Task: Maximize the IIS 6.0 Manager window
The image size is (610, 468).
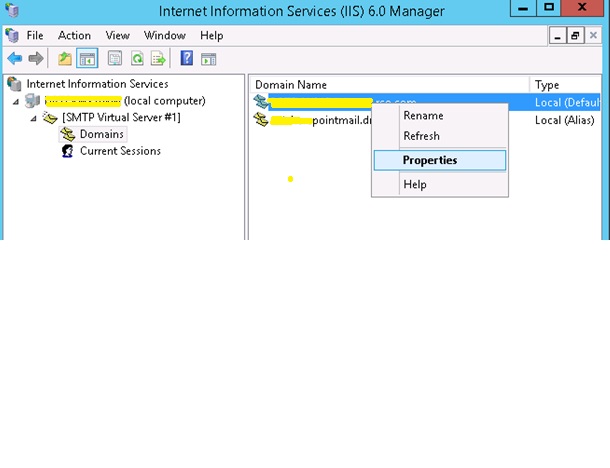Action: pyautogui.click(x=549, y=8)
